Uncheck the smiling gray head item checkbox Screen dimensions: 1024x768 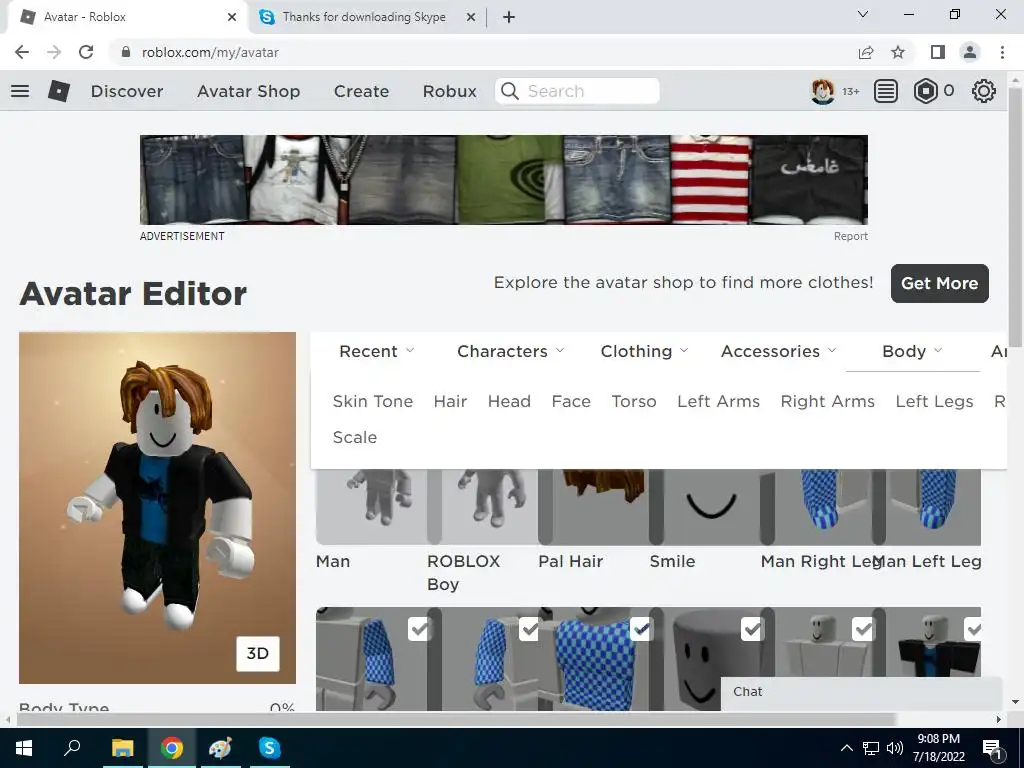pos(752,629)
